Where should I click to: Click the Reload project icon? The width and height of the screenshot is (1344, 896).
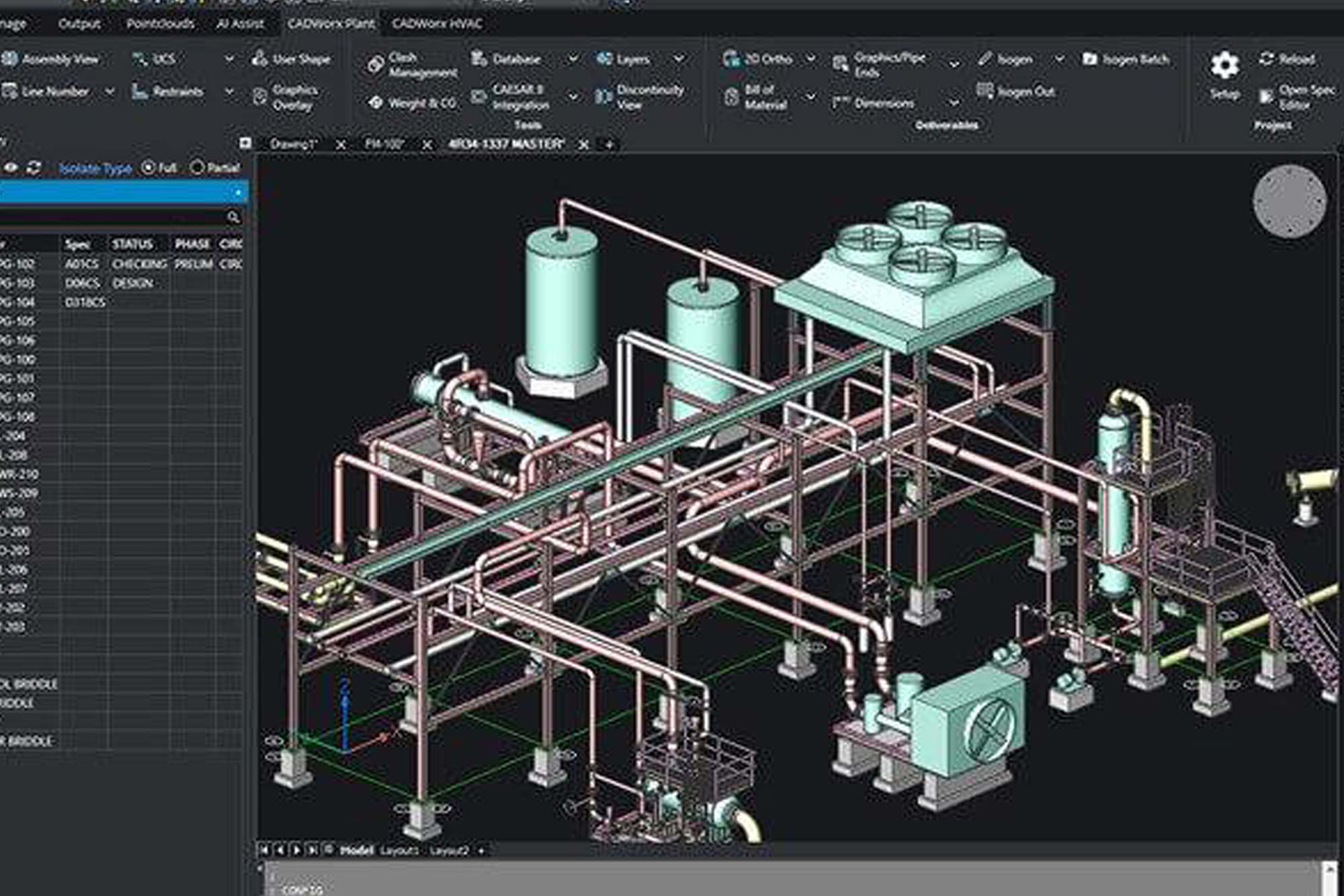point(1267,58)
